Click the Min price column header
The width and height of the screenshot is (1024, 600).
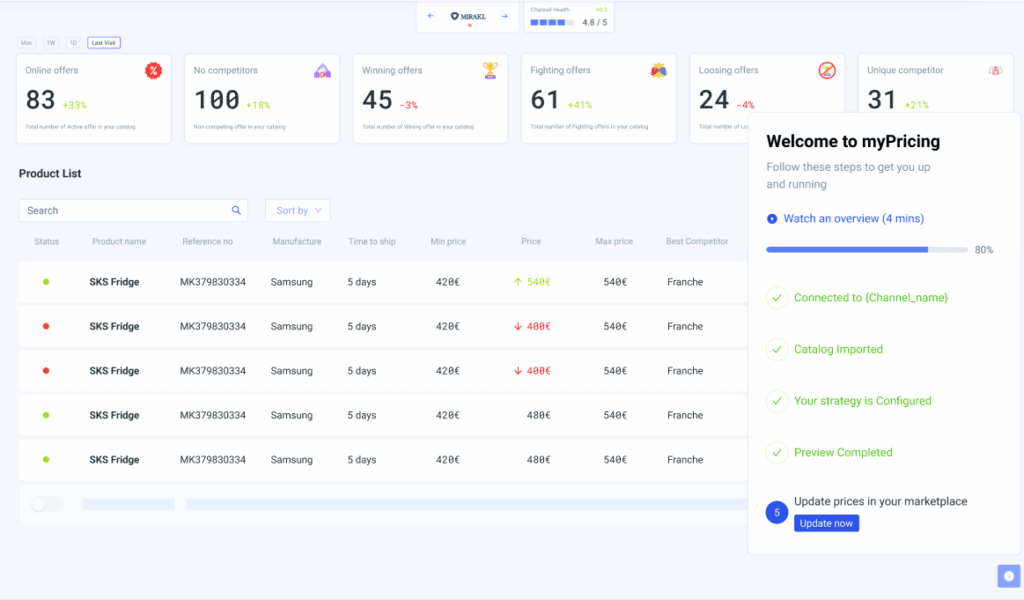coord(448,242)
